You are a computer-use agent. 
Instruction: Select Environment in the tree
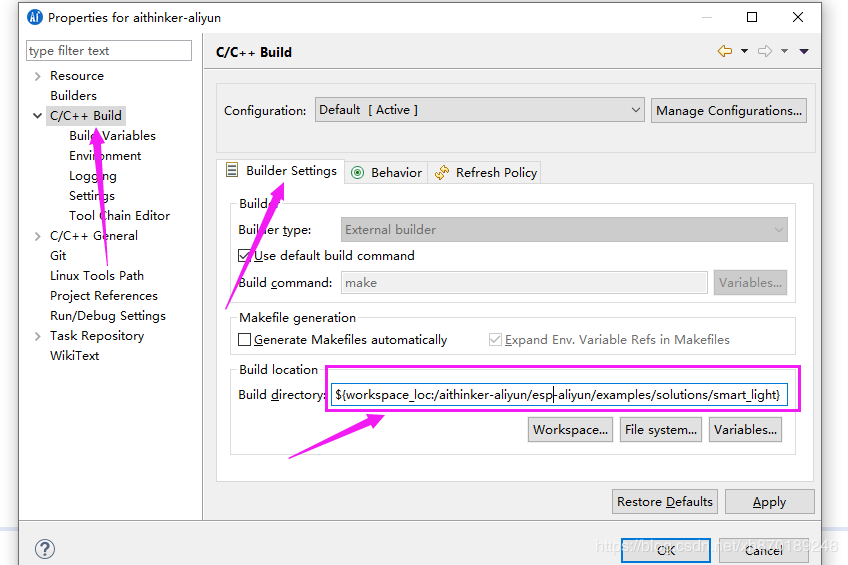point(105,156)
